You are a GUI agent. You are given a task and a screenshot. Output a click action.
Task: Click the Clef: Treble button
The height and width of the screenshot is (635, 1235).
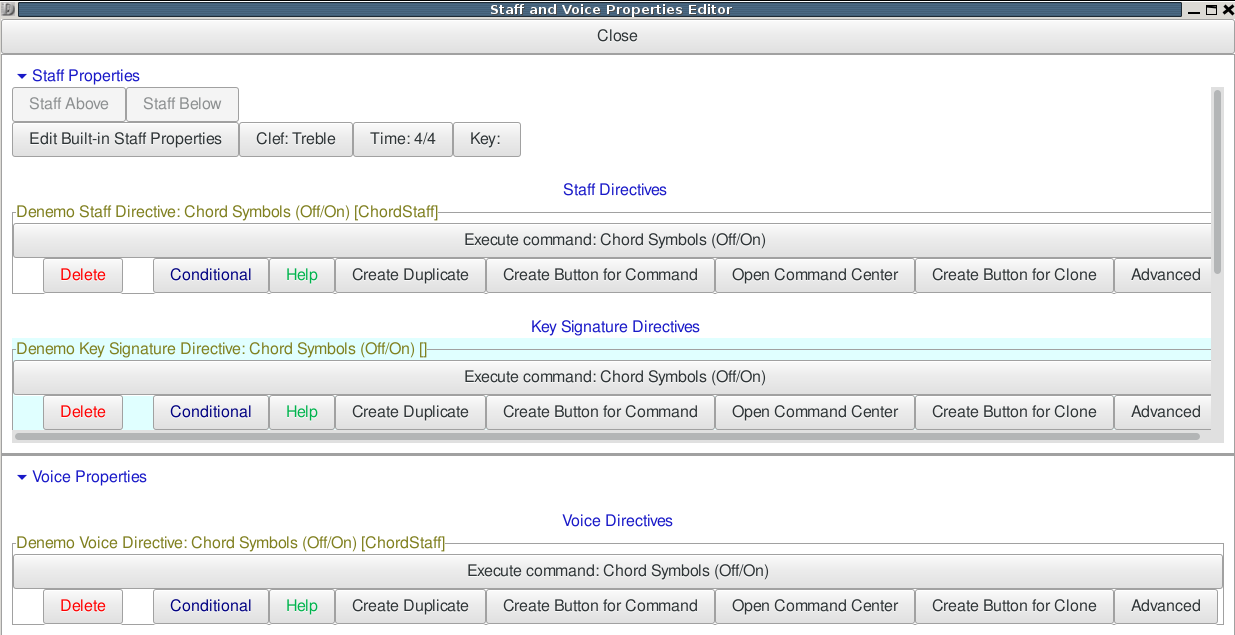click(295, 139)
